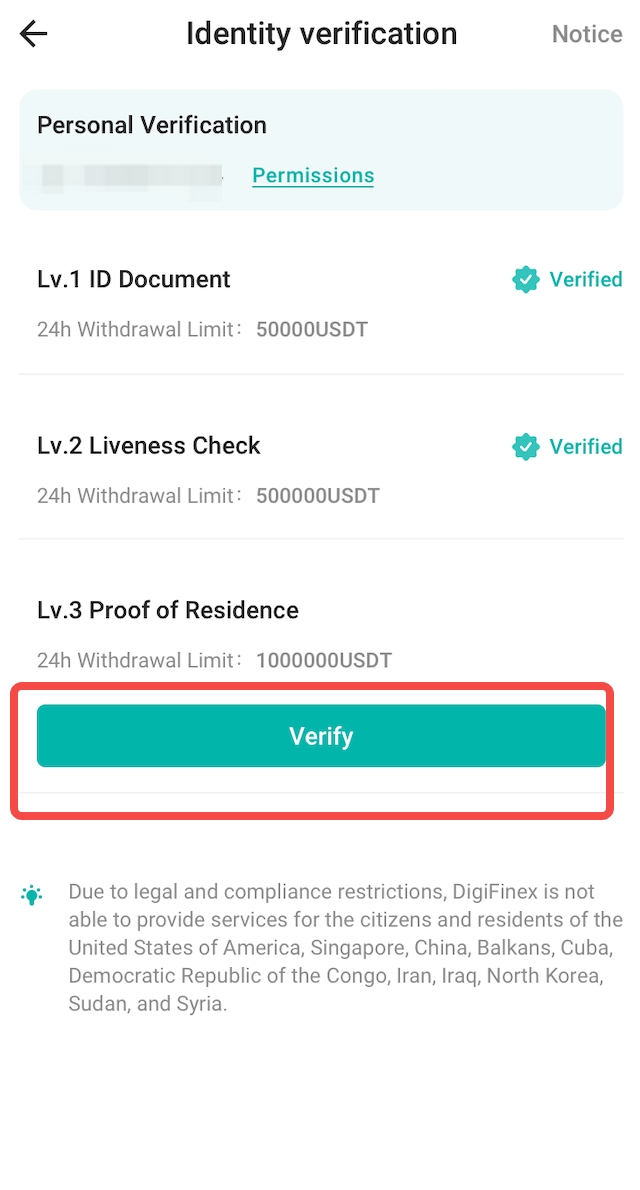This screenshot has height=1190, width=640.
Task: Tap the 50000USDT withdrawal limit value
Action: click(x=312, y=329)
